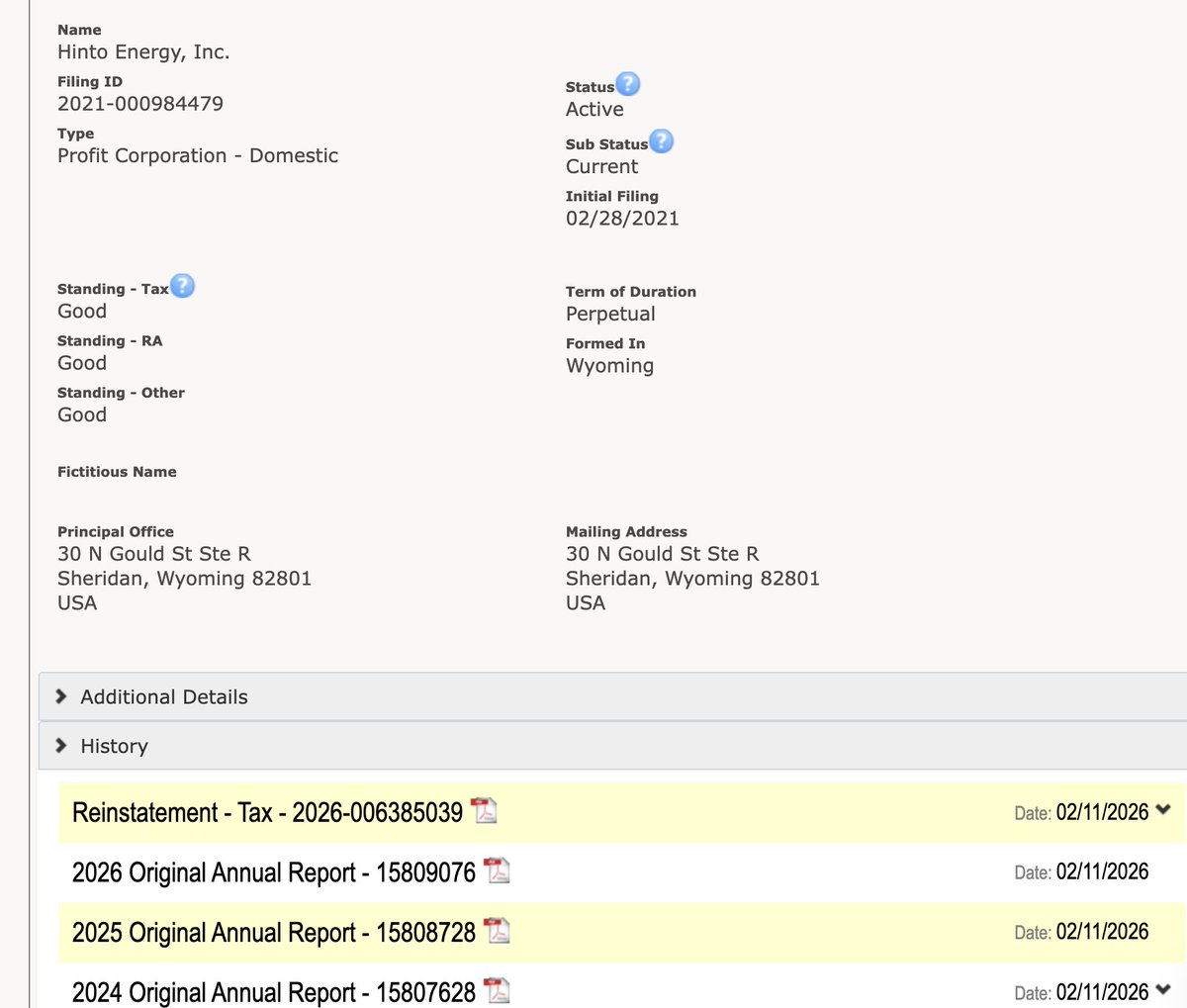Click the Filing ID value 2021-000984479
1187x1008 pixels.
tap(140, 104)
